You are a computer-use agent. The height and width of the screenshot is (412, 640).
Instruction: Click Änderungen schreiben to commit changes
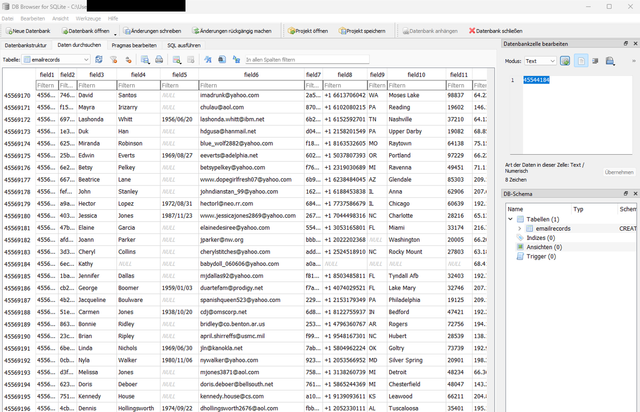click(x=152, y=31)
